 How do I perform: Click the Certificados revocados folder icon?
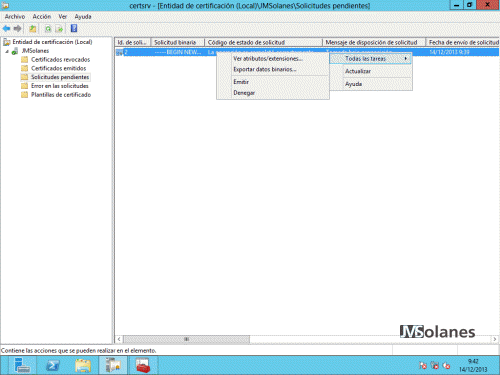[24, 60]
